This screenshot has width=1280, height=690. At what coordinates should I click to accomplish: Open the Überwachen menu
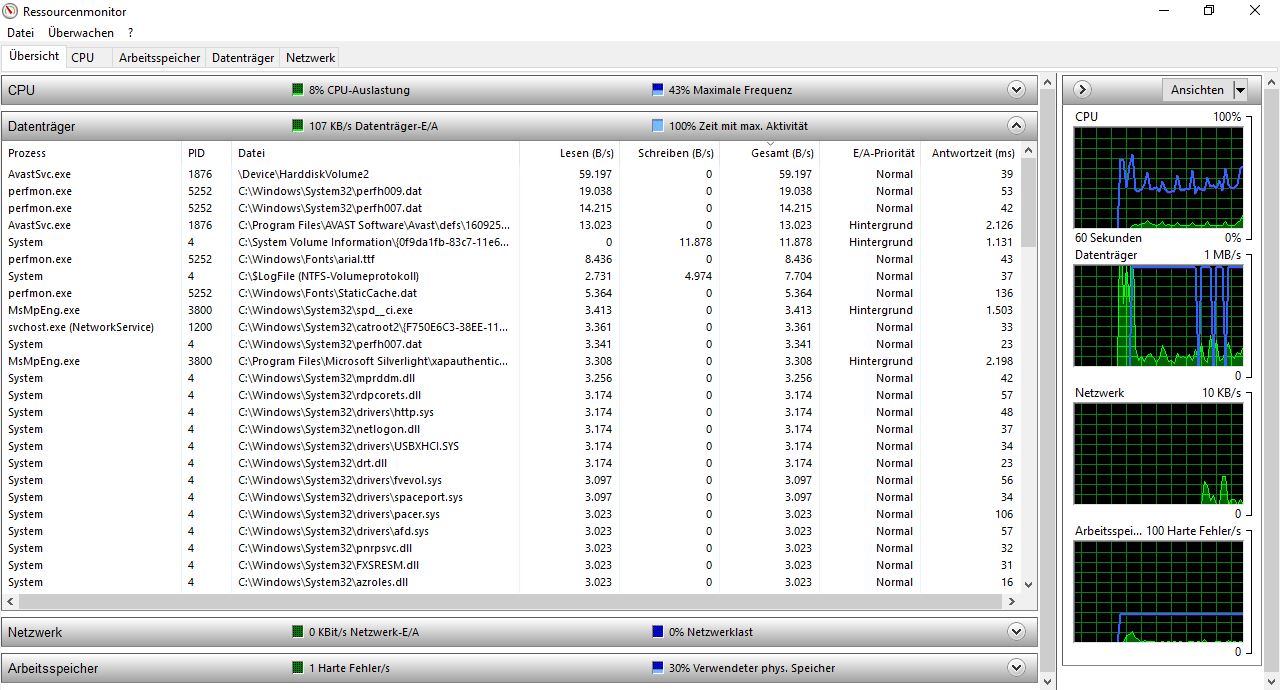coord(81,33)
